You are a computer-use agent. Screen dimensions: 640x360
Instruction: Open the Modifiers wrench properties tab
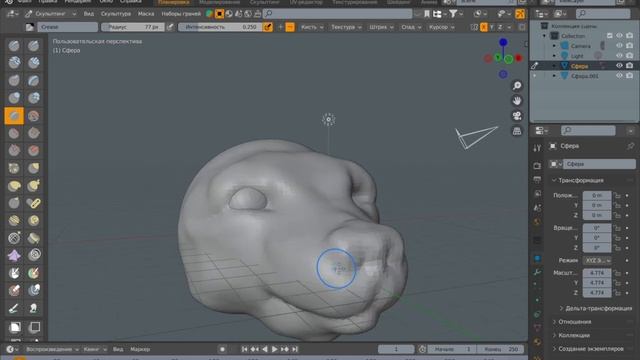click(x=537, y=272)
